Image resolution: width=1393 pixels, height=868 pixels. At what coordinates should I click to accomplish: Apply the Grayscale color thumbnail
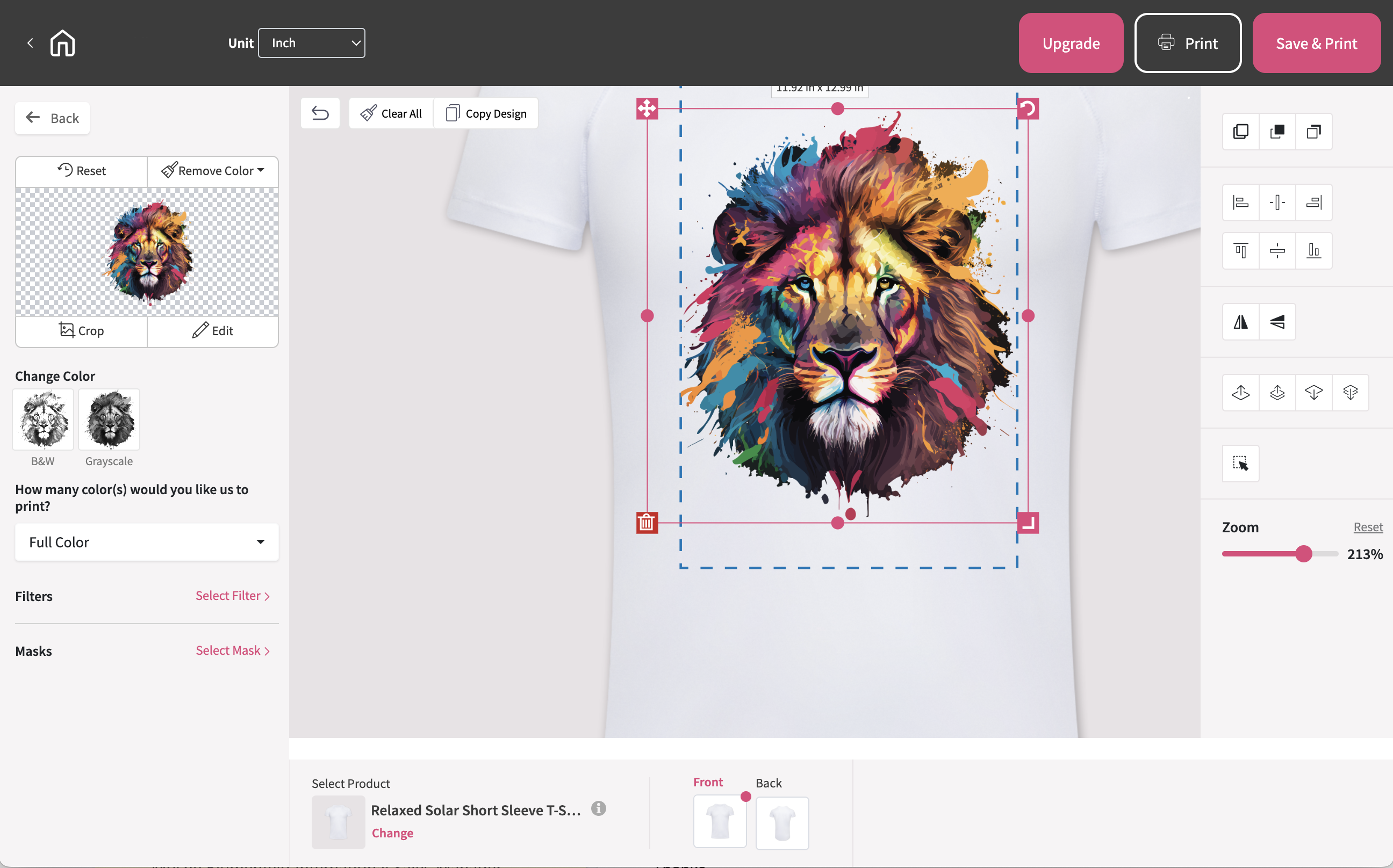point(109,419)
